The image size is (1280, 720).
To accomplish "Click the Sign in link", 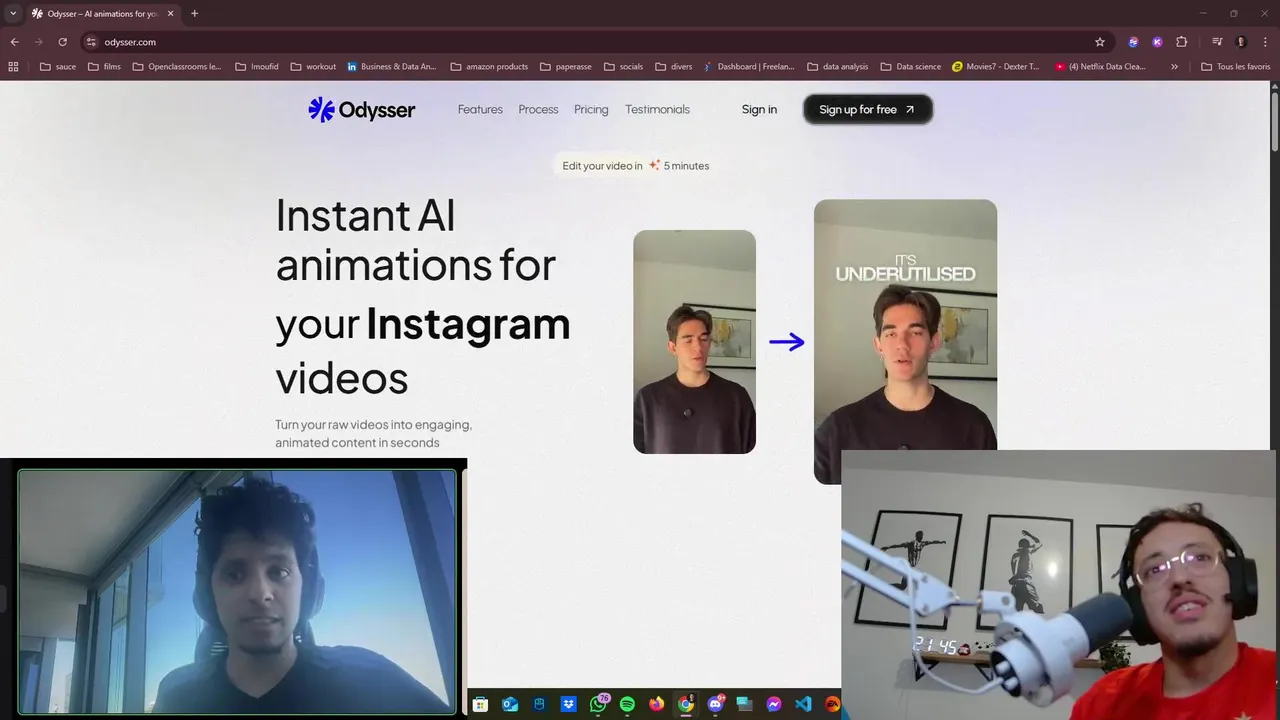I will (759, 110).
